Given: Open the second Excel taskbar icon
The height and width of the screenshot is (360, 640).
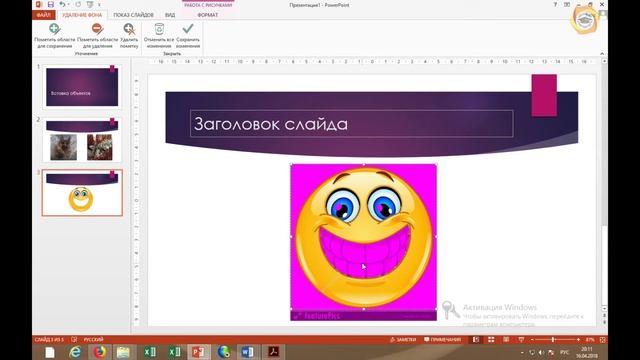Looking at the screenshot, I should point(174,352).
